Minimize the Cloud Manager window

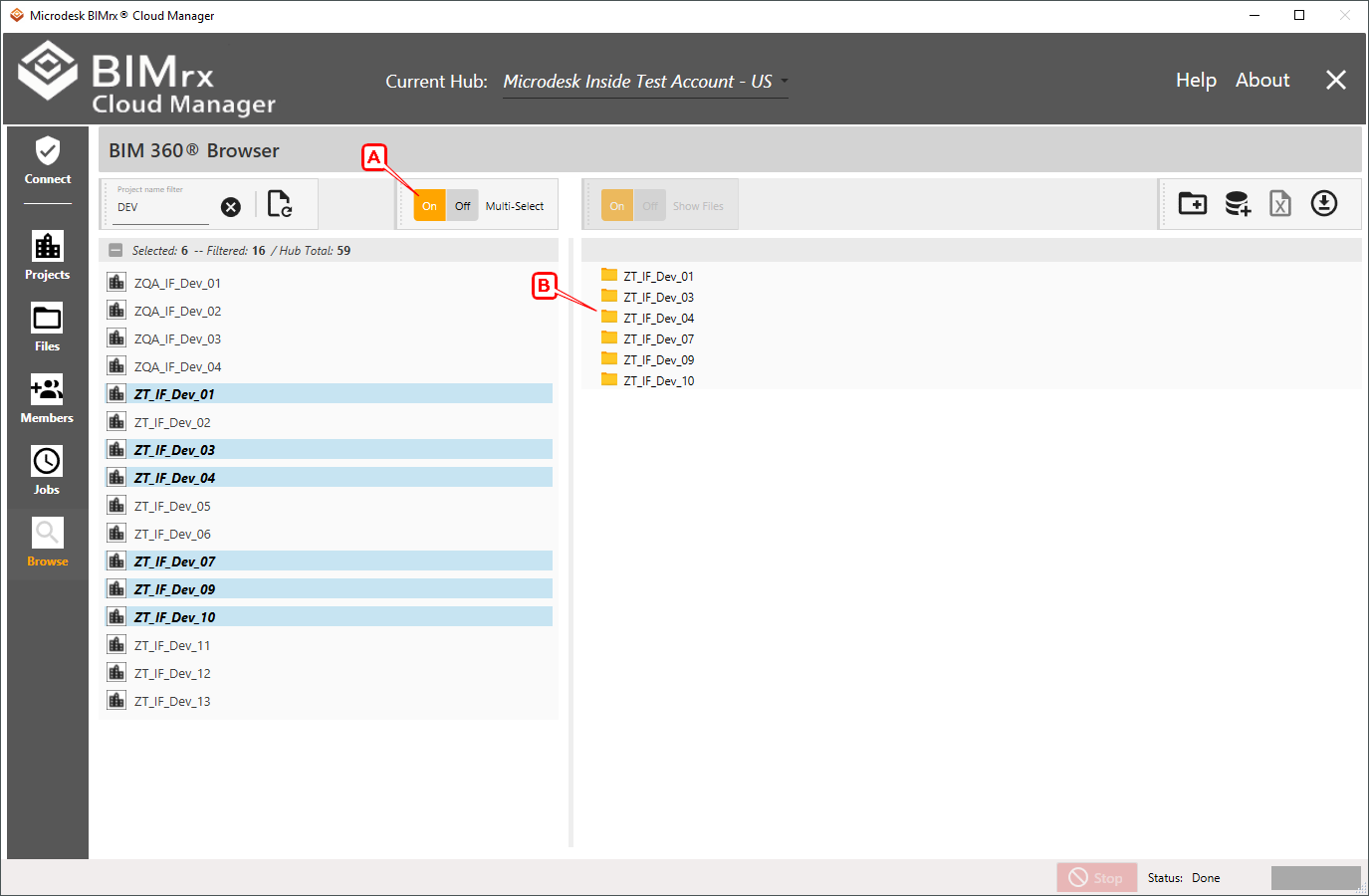click(1255, 15)
